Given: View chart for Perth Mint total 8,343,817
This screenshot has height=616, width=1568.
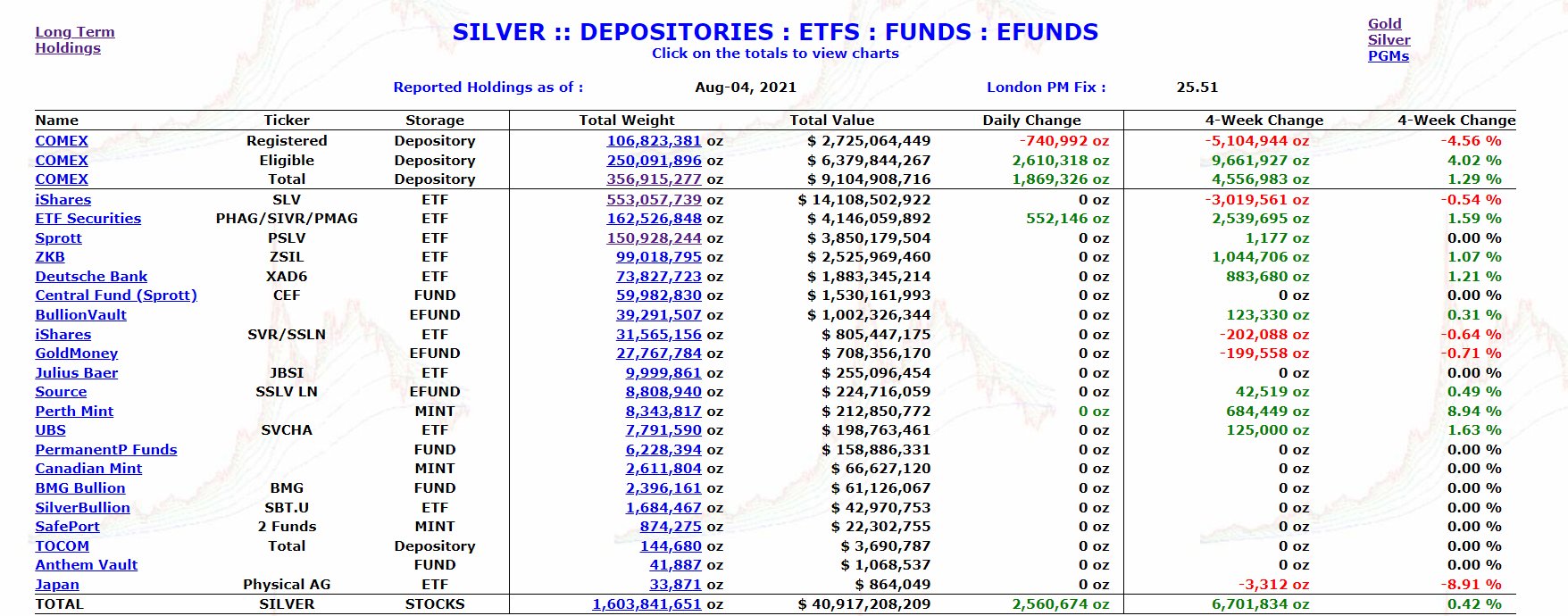Looking at the screenshot, I should click(663, 412).
